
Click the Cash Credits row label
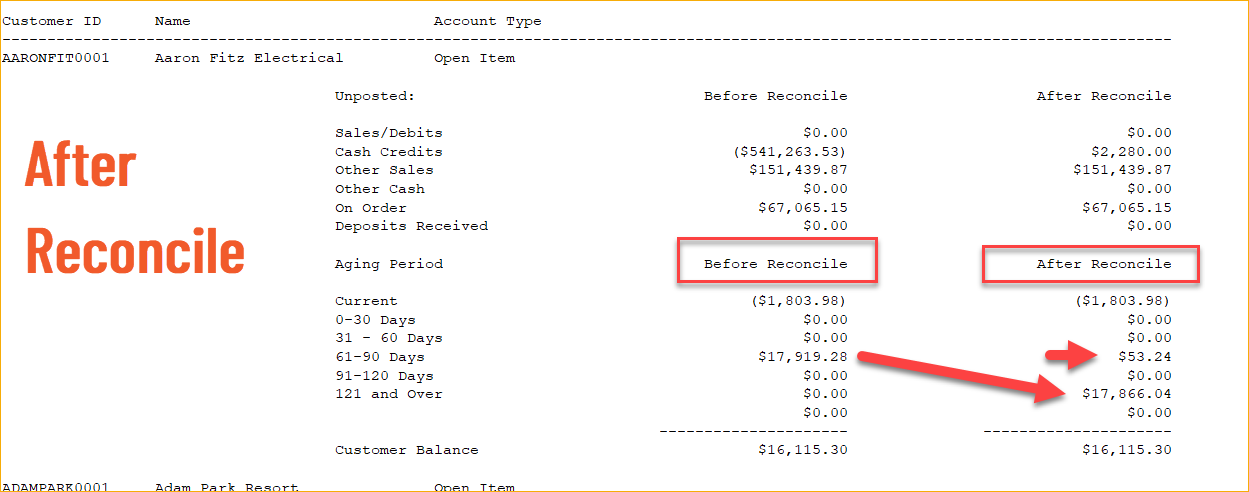click(x=388, y=152)
